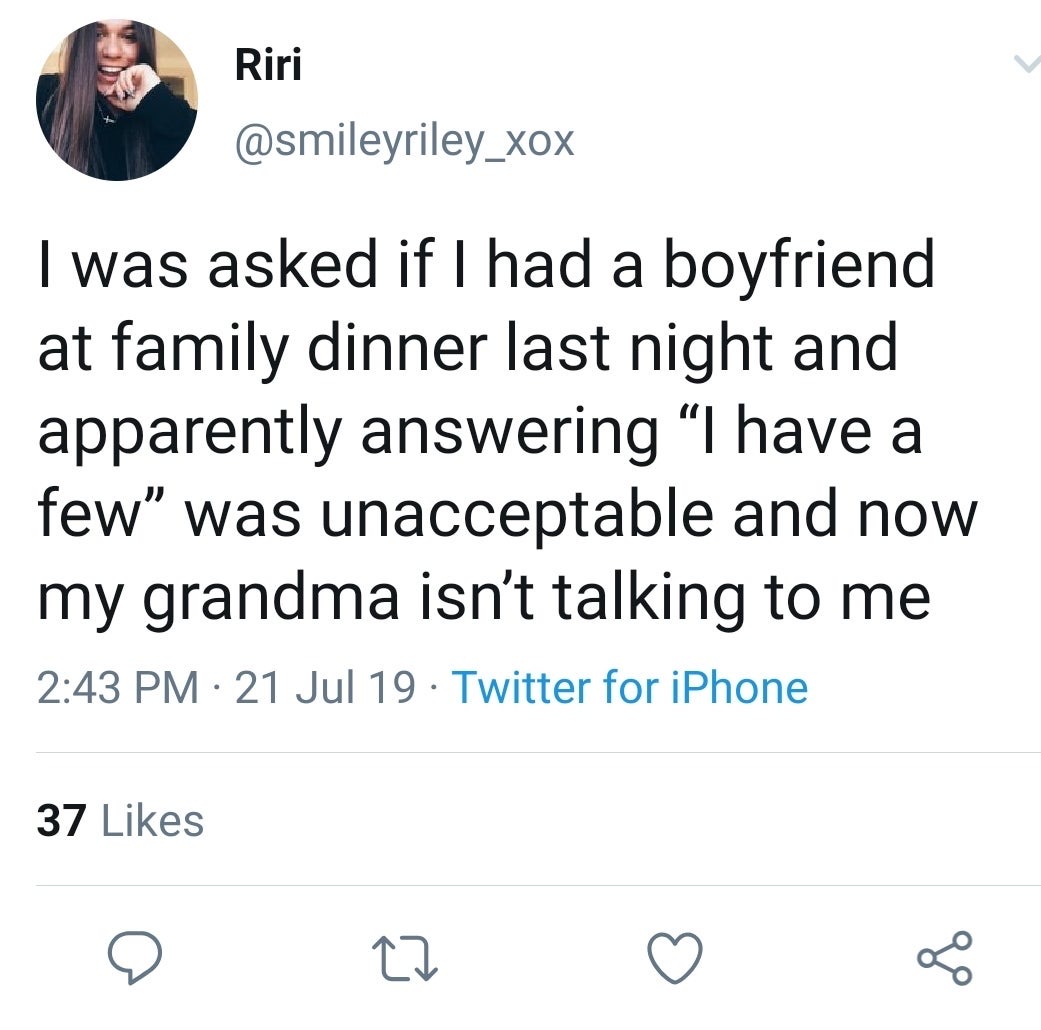Click the phrase 'family dinner' in the tweet
Viewport: 1041px width, 1030px height.
[299, 348]
